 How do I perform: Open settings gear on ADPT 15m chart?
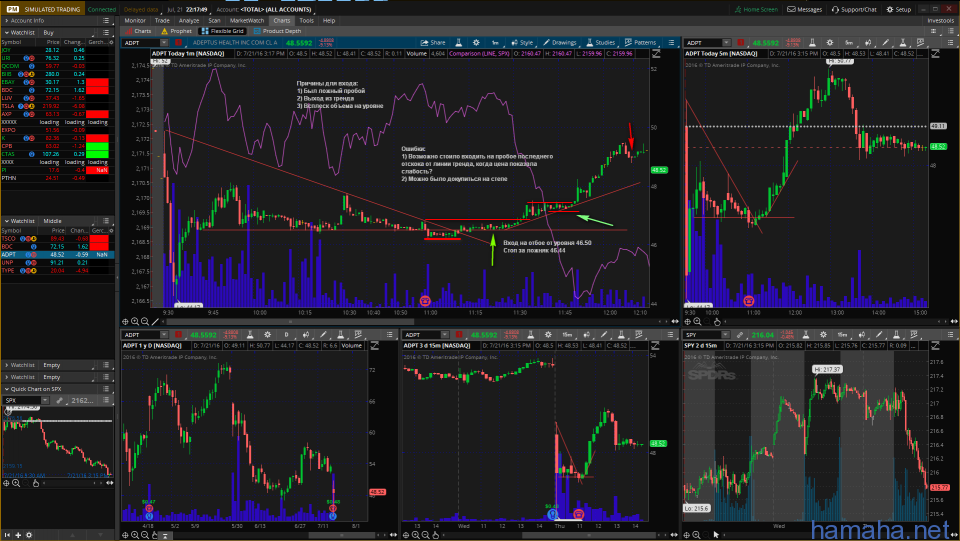click(548, 335)
